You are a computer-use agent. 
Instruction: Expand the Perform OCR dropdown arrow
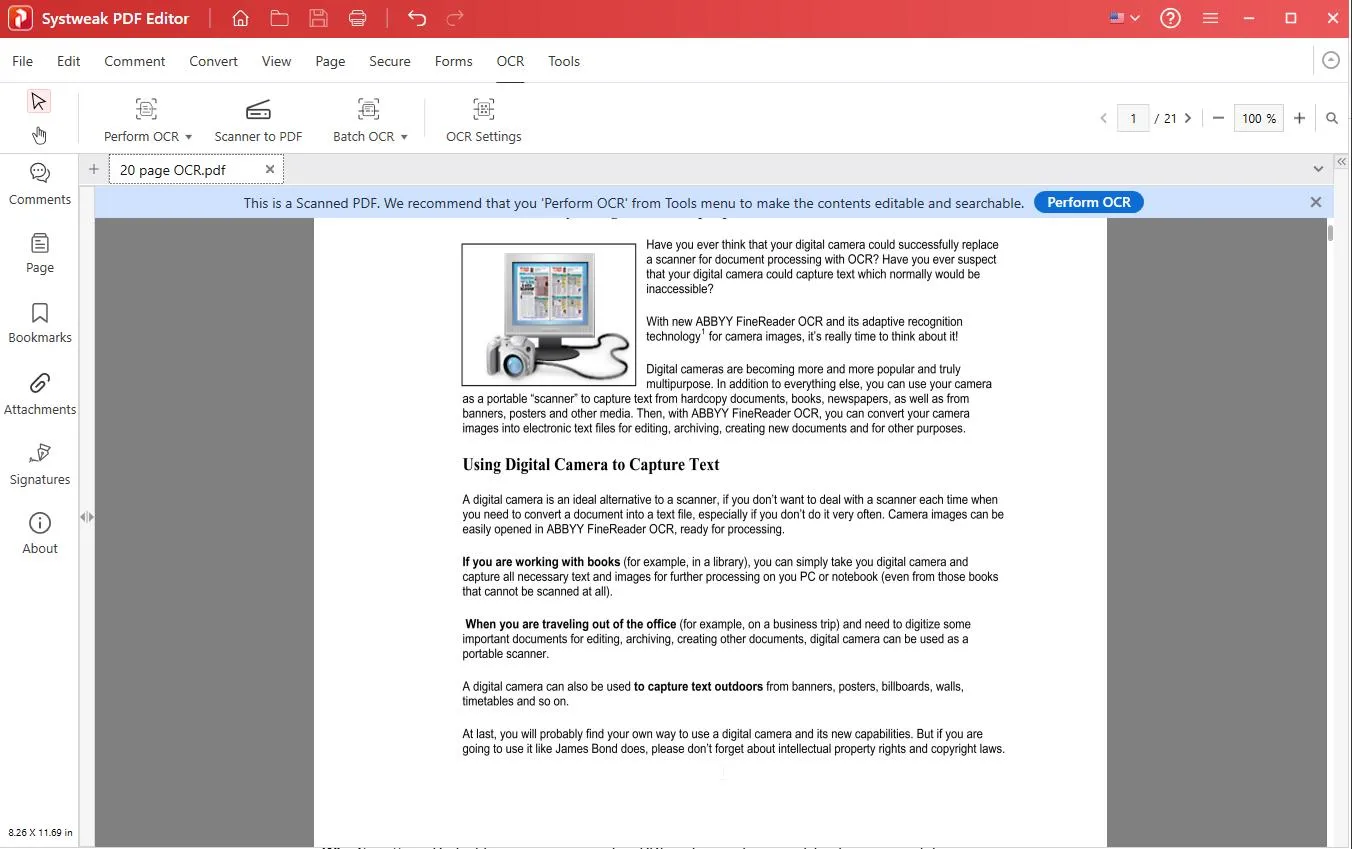[188, 137]
